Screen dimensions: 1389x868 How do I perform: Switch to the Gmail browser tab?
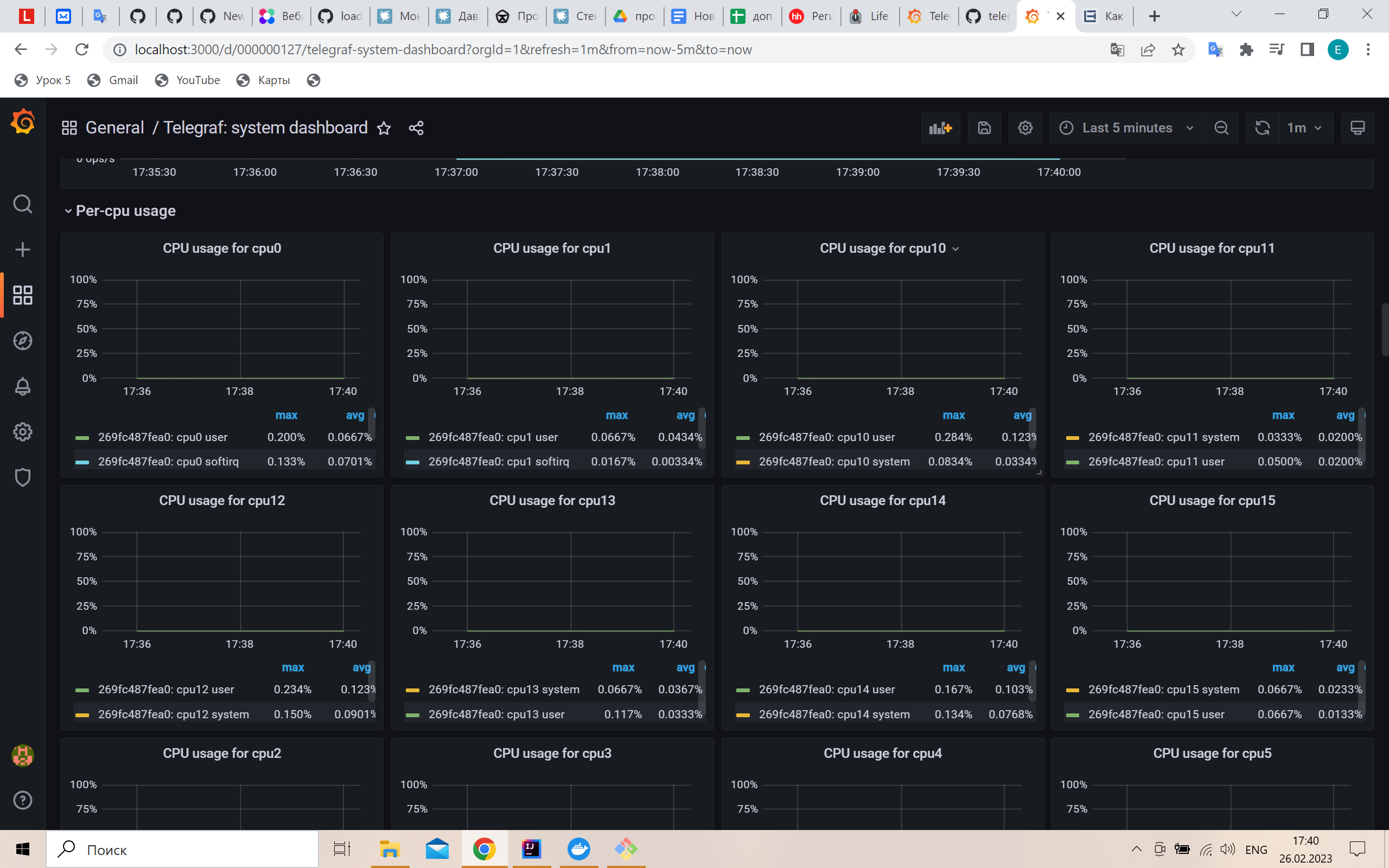[63, 16]
